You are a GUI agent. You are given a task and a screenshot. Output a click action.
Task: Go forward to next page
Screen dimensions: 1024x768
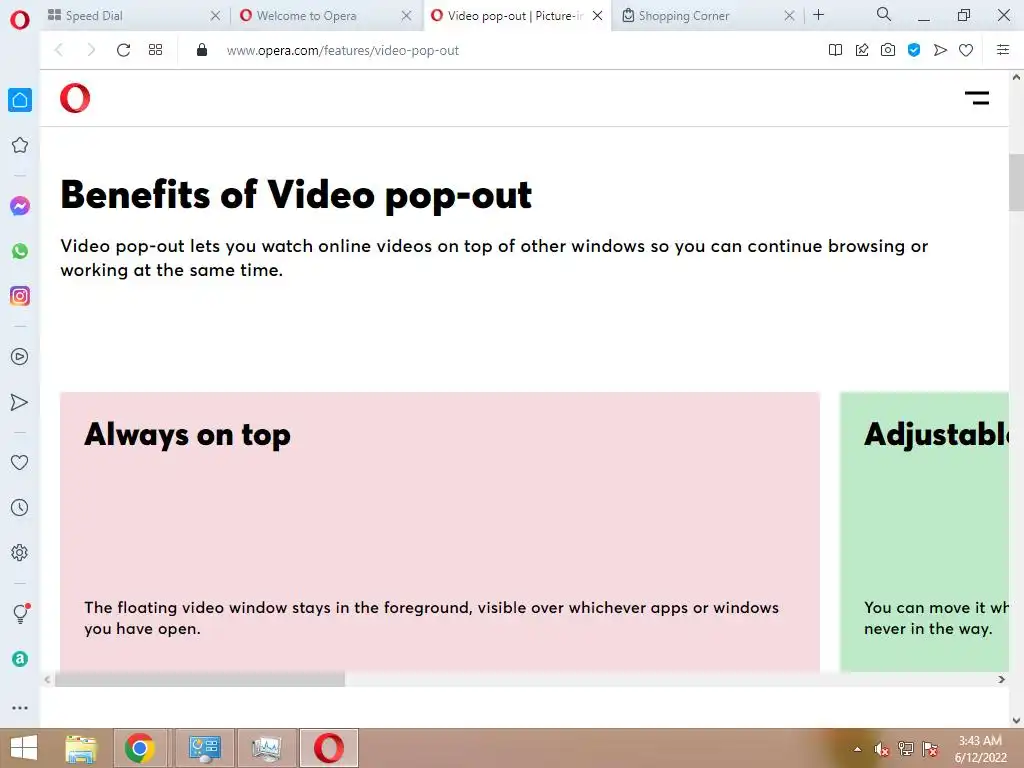pyautogui.click(x=91, y=50)
